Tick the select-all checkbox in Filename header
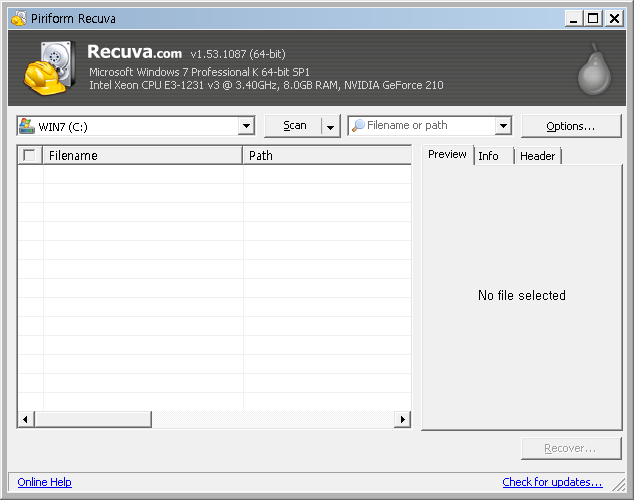Image resolution: width=634 pixels, height=500 pixels. point(29,155)
